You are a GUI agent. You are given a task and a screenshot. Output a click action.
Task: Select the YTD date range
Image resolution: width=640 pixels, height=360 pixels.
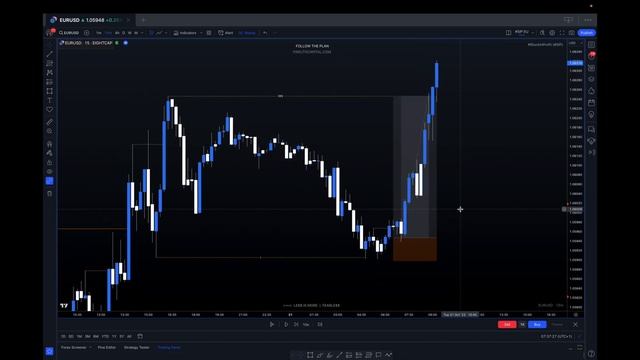point(105,336)
